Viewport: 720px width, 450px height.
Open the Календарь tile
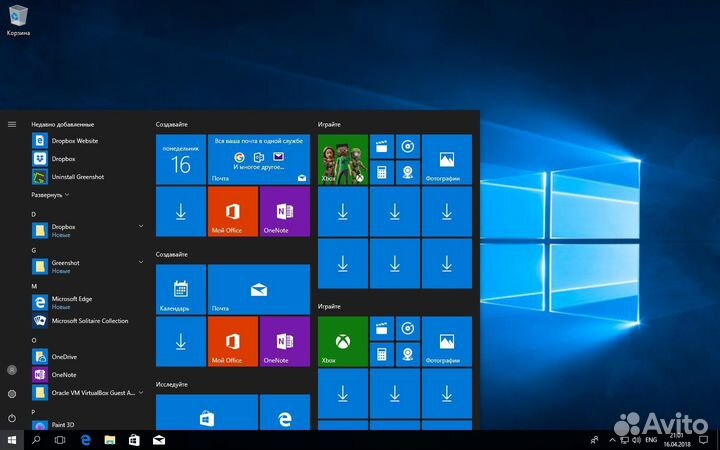181,289
